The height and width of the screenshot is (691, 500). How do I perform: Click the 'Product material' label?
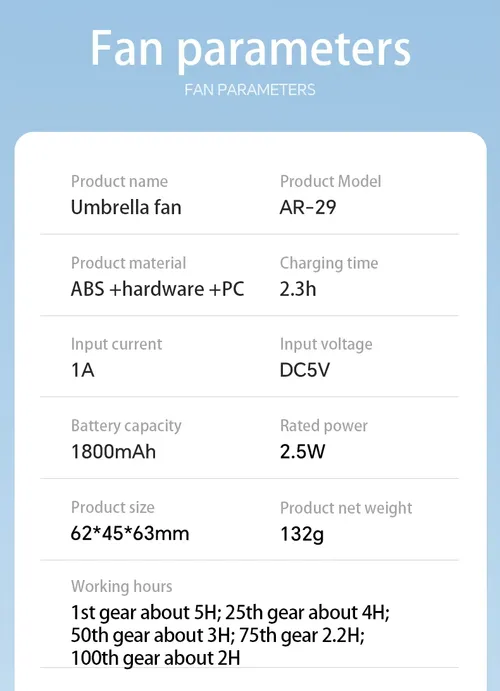(x=129, y=263)
